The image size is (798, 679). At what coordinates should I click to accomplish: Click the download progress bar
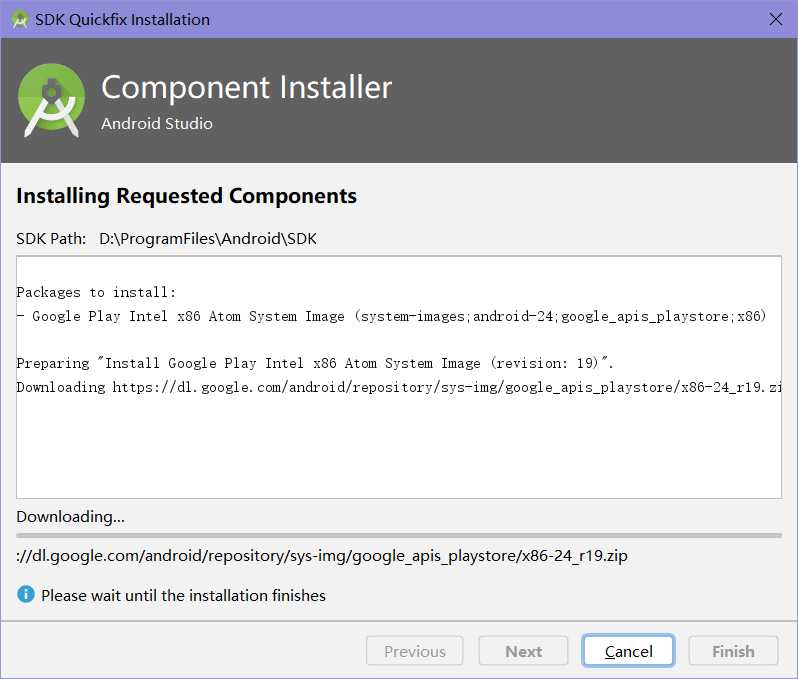click(398, 535)
